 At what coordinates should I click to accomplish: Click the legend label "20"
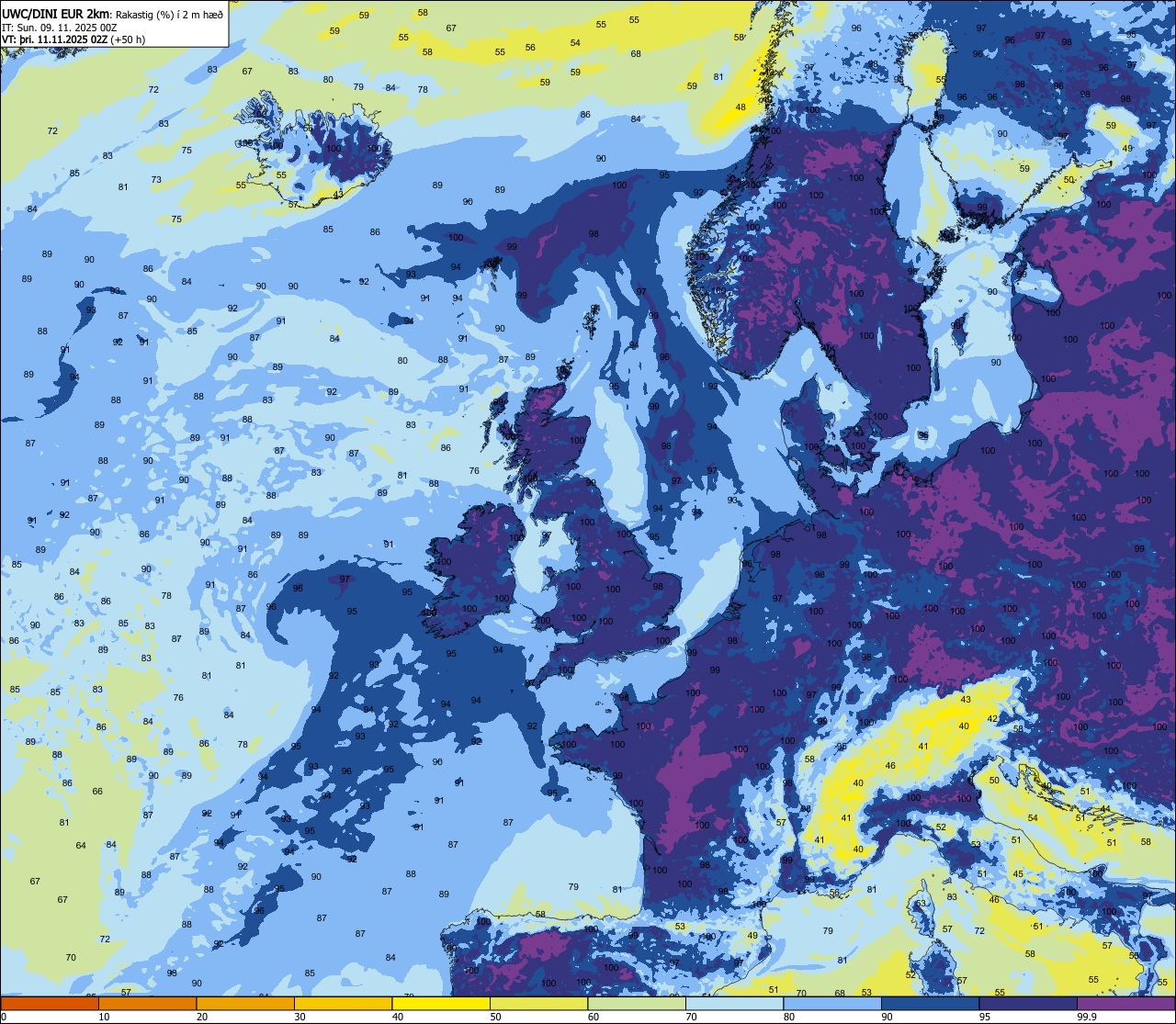point(202,1017)
